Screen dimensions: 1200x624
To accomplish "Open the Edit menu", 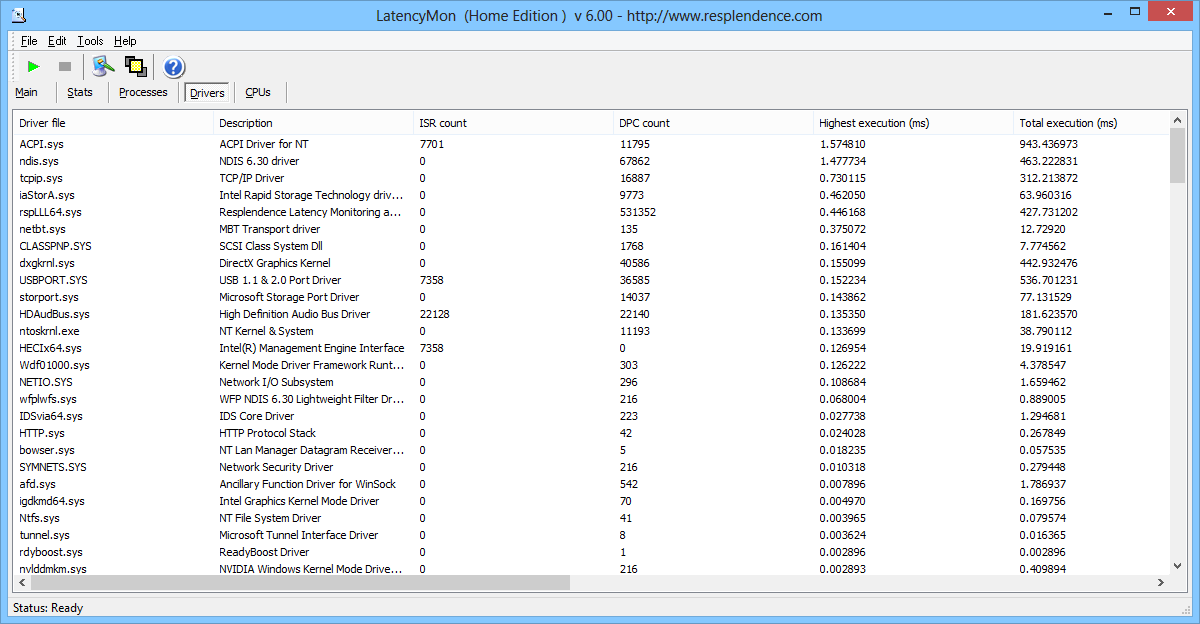I will (57, 41).
